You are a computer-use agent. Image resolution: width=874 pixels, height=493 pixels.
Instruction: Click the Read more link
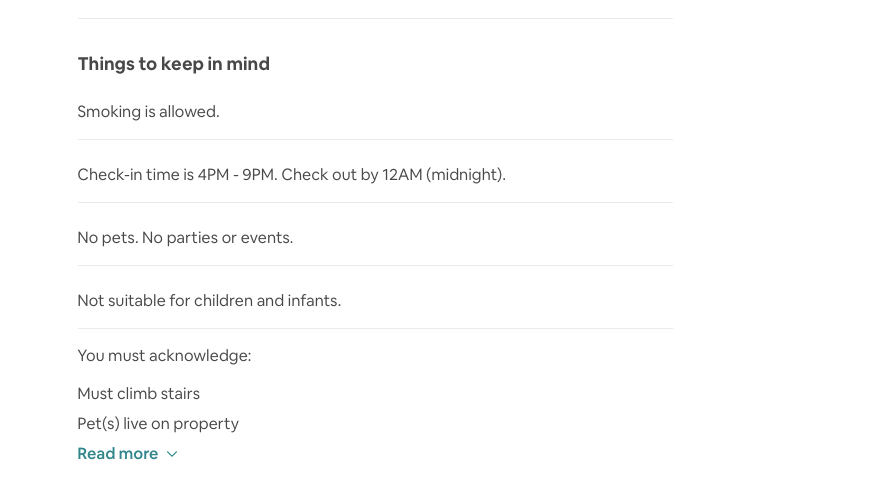[x=117, y=454]
